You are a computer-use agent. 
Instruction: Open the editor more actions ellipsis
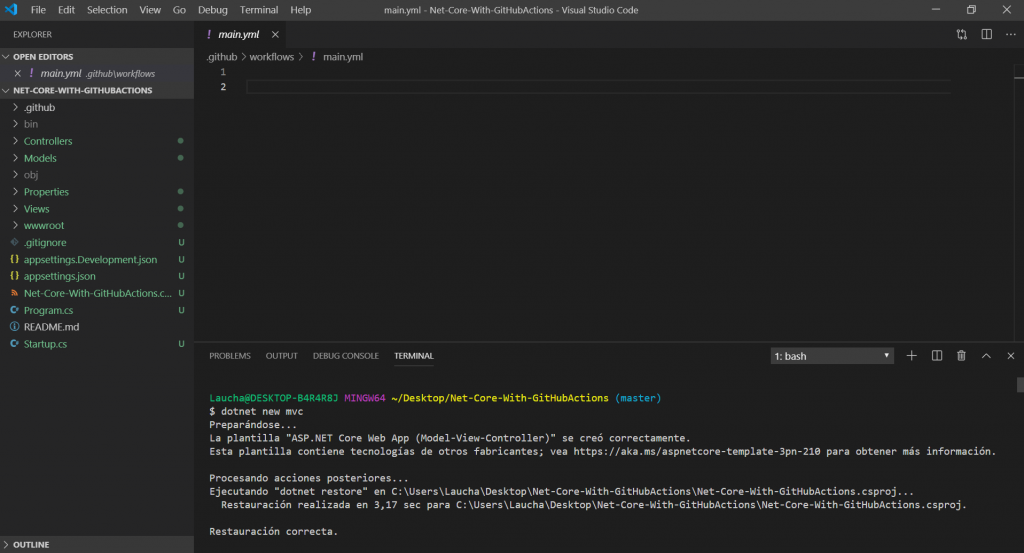1010,35
